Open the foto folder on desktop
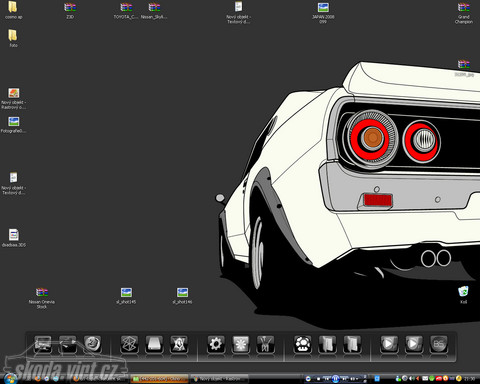 point(13,38)
